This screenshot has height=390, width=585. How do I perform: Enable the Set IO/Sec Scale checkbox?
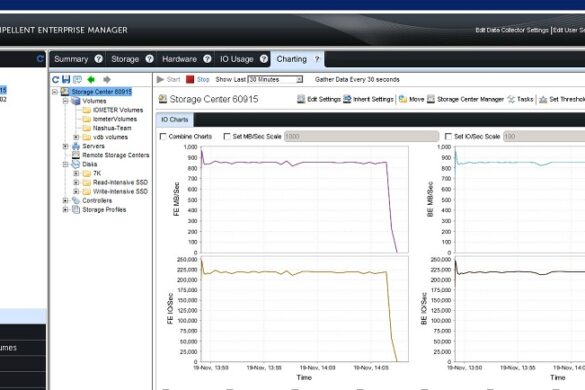coord(448,137)
